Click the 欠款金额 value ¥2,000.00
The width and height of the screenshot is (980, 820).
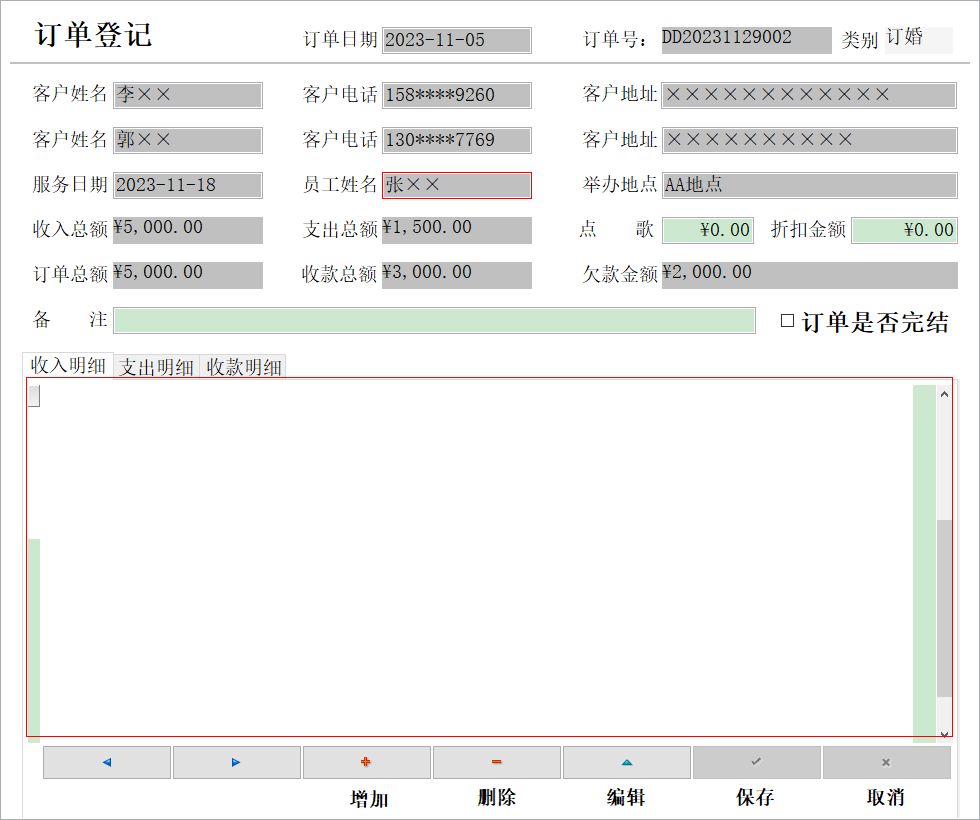tap(809, 275)
